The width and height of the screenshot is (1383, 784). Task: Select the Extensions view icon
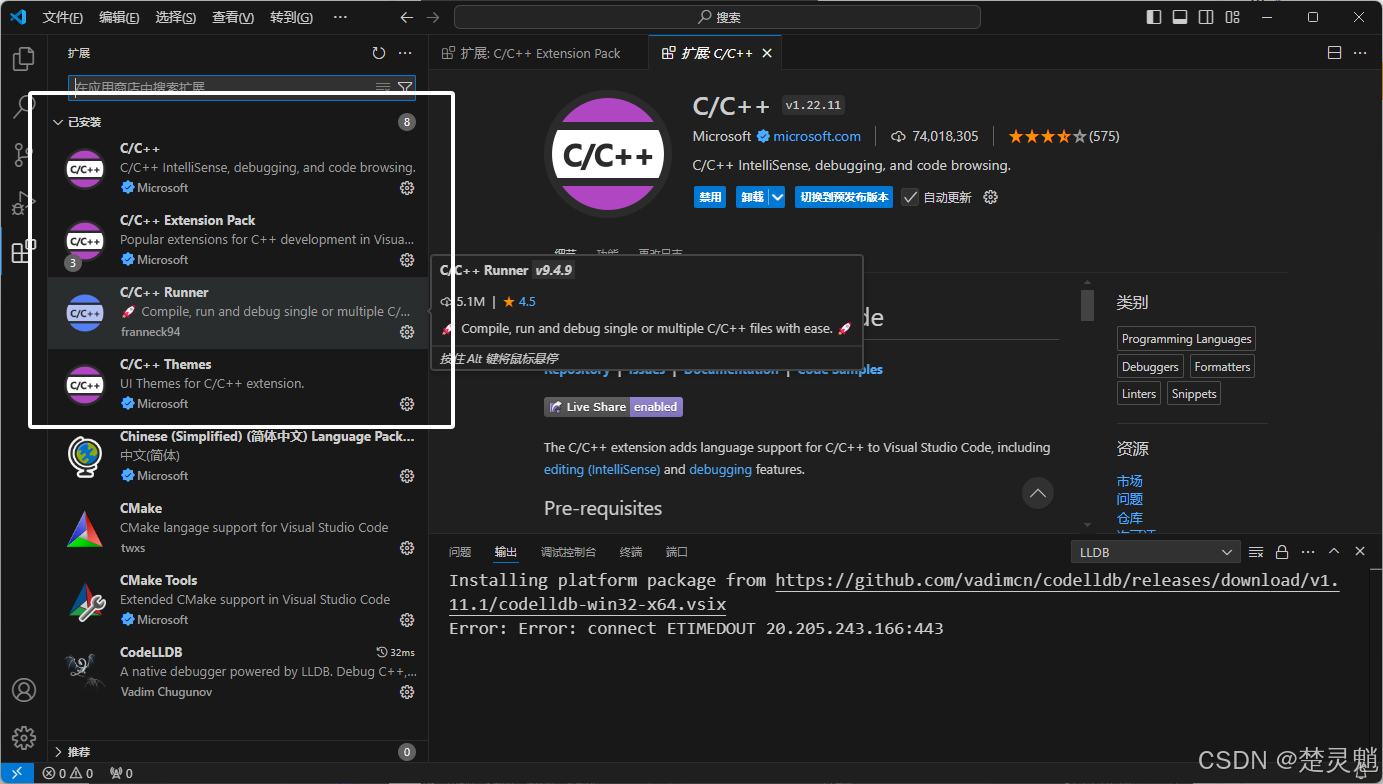(x=24, y=251)
